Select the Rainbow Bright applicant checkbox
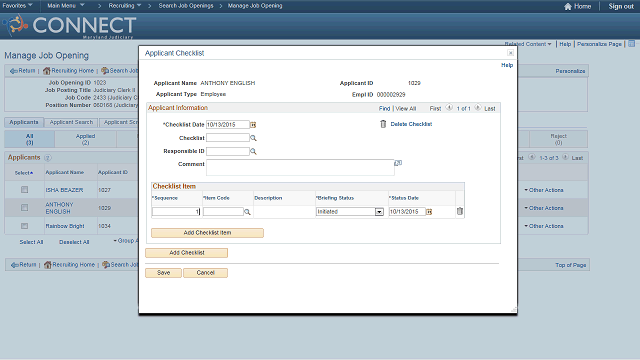The height and width of the screenshot is (360, 640). [x=24, y=226]
